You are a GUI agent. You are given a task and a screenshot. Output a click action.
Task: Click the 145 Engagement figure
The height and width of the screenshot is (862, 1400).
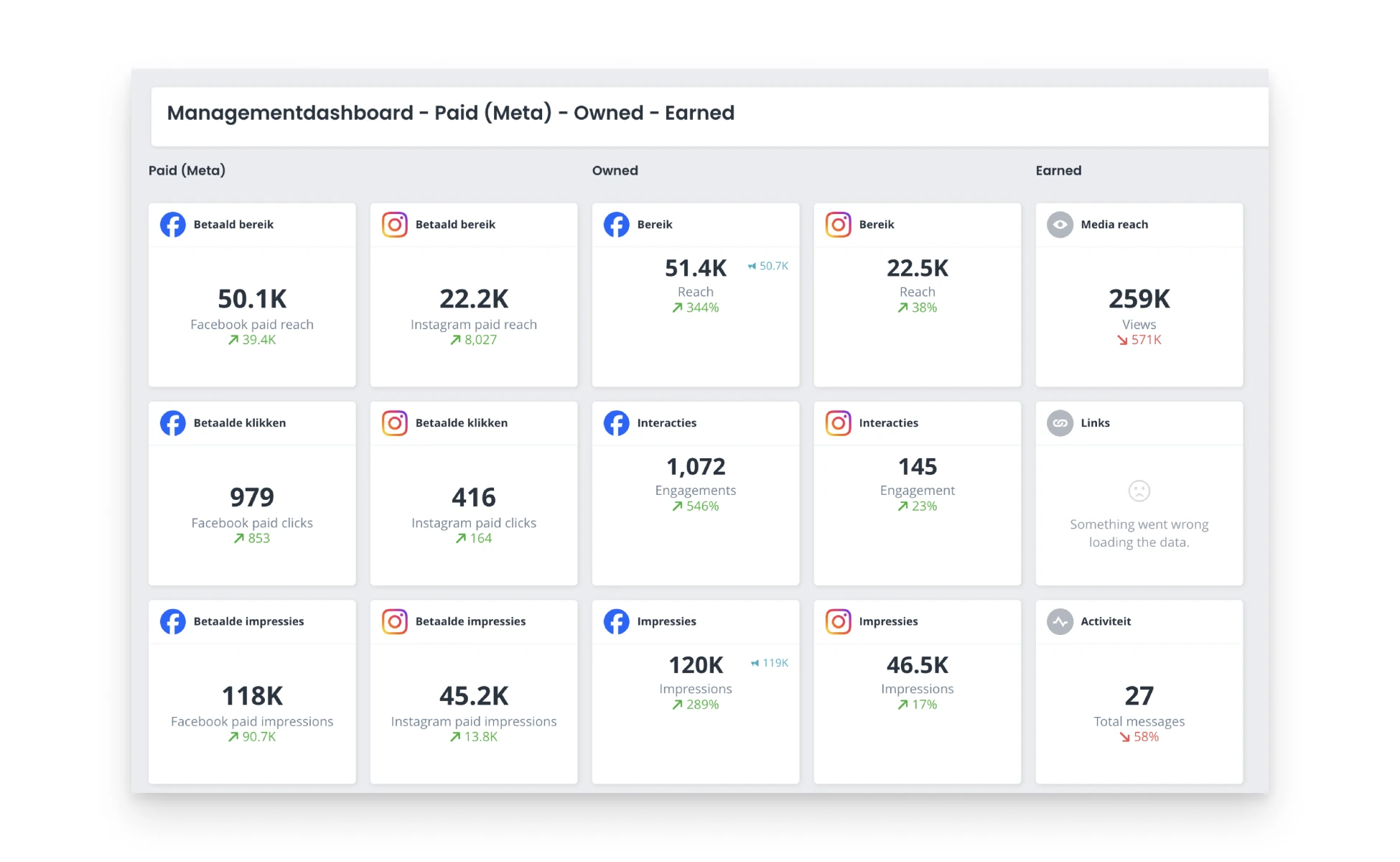(x=918, y=467)
